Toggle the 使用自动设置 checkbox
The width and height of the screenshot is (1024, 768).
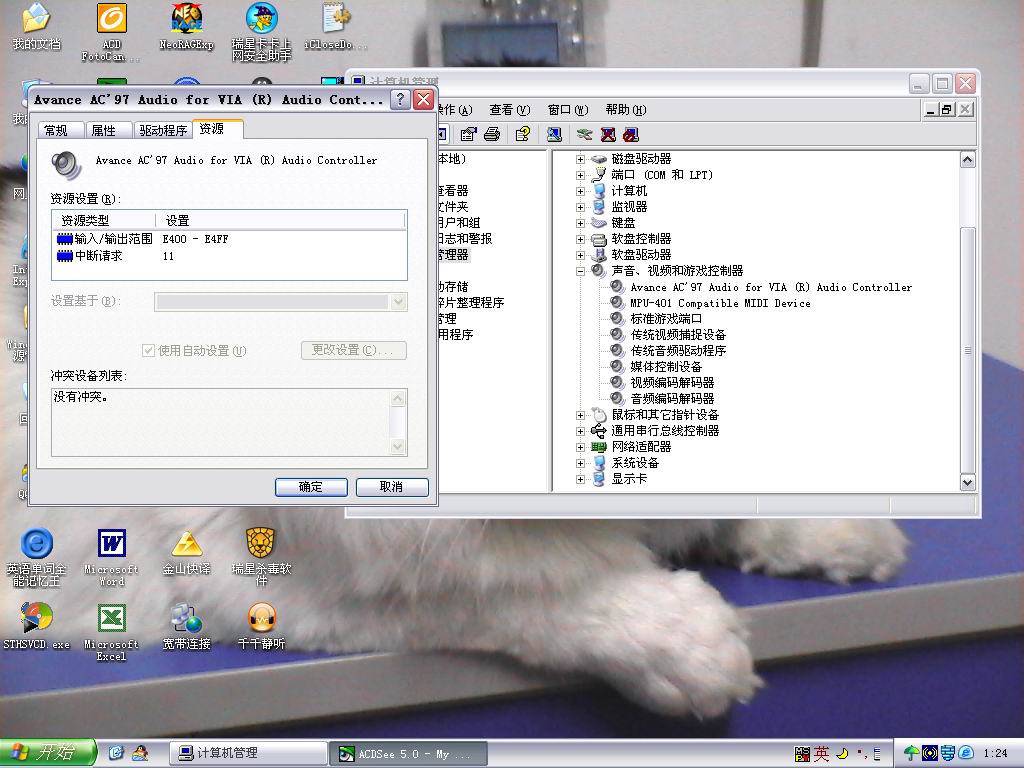click(x=148, y=351)
